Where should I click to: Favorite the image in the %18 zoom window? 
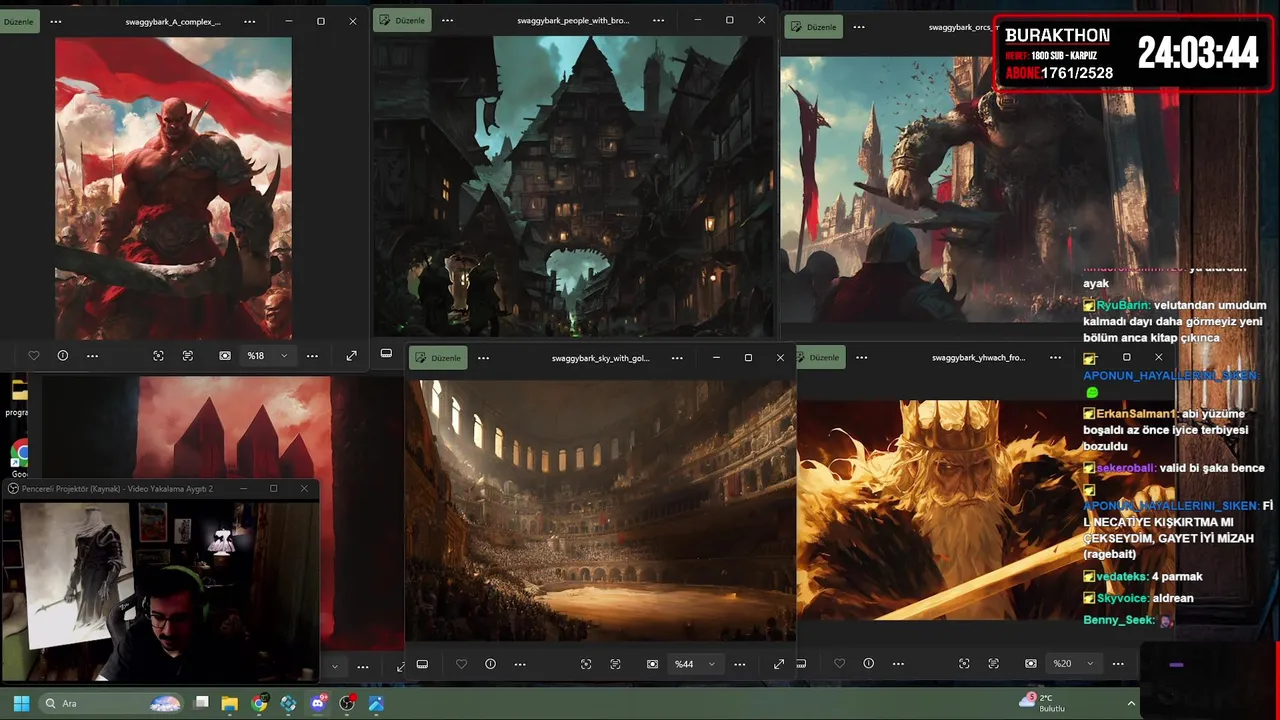[x=34, y=356]
